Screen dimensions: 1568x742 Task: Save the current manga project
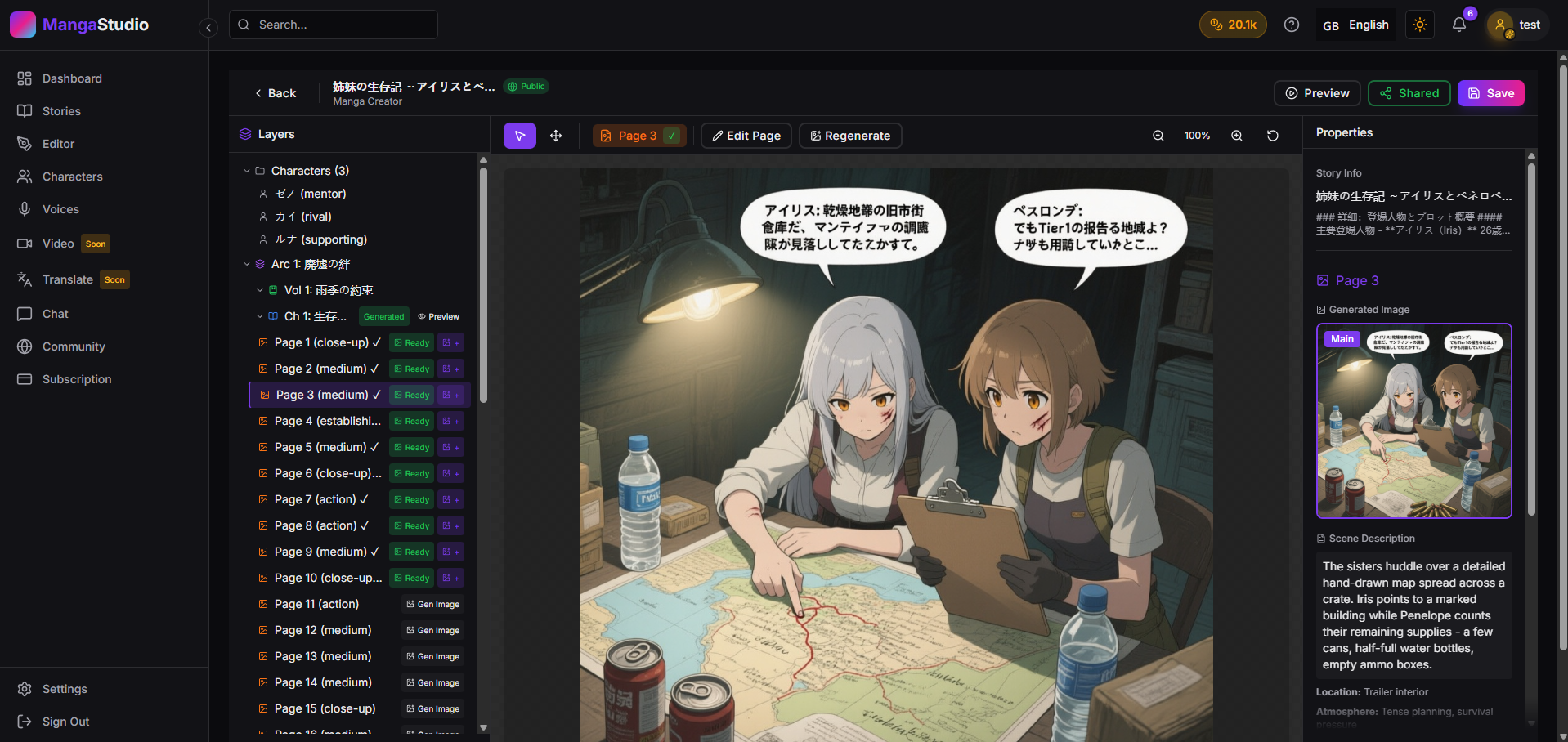pyautogui.click(x=1490, y=92)
